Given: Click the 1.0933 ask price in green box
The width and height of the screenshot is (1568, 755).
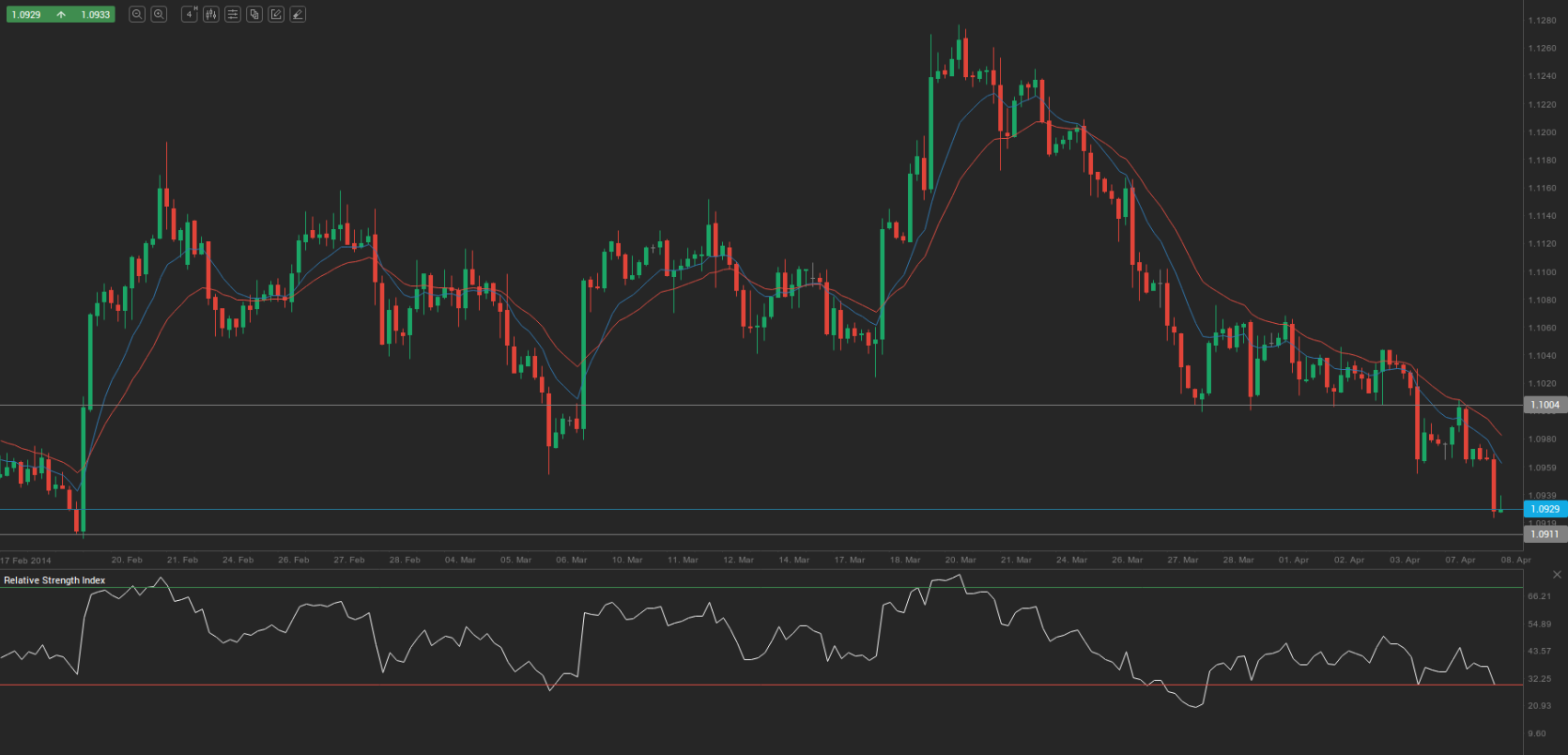Looking at the screenshot, I should [95, 15].
